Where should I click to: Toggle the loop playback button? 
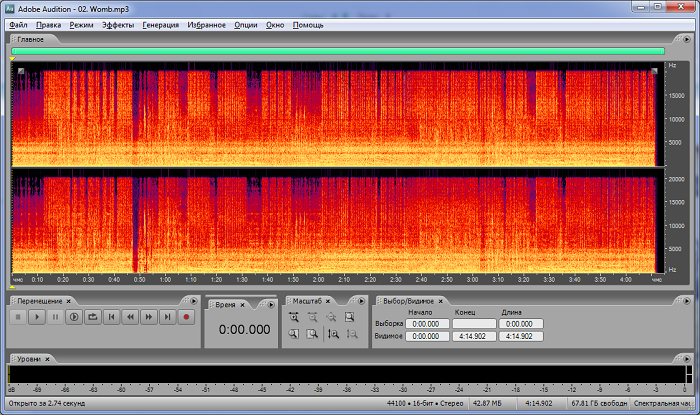pos(93,317)
